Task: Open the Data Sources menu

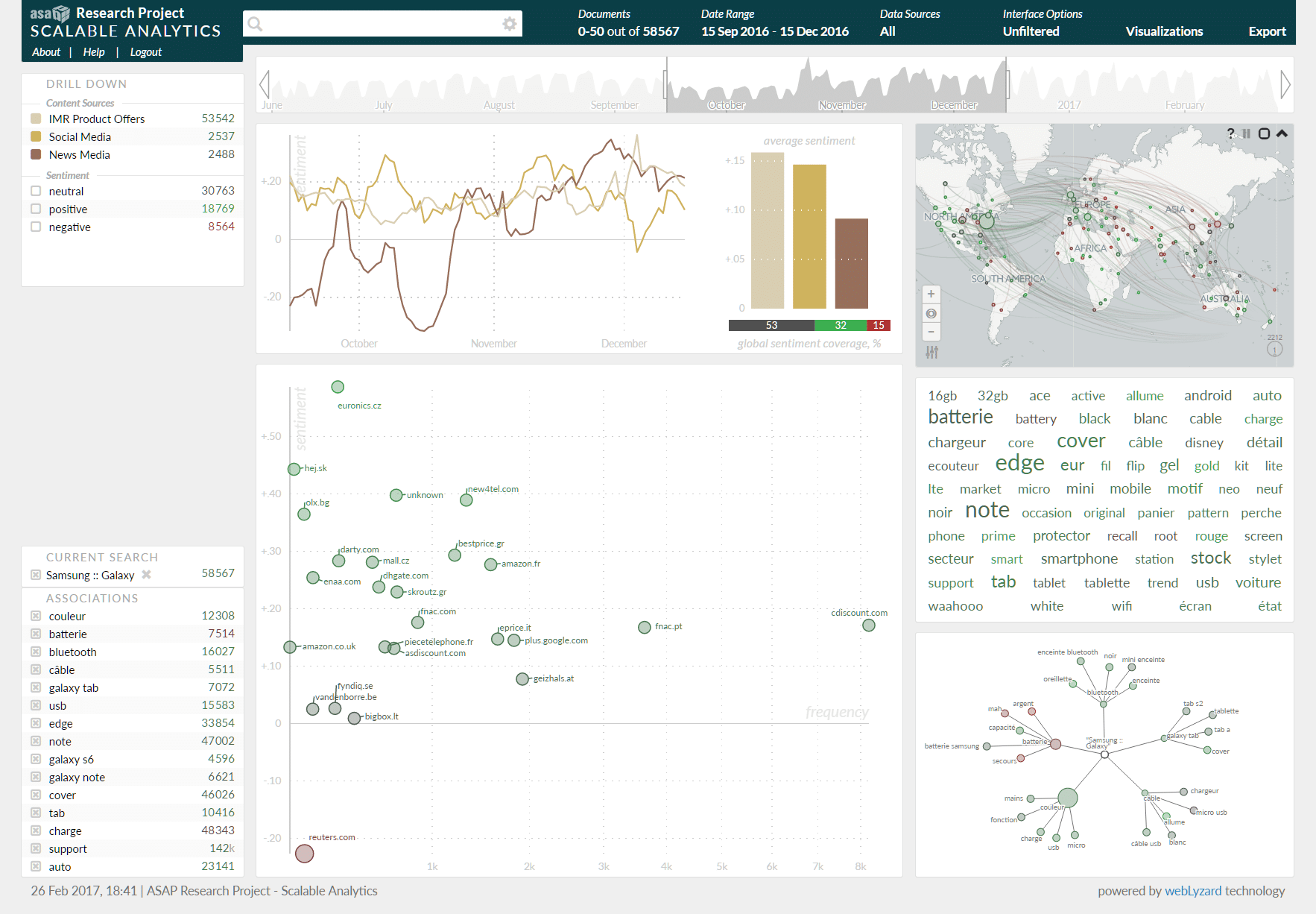Action: [909, 23]
